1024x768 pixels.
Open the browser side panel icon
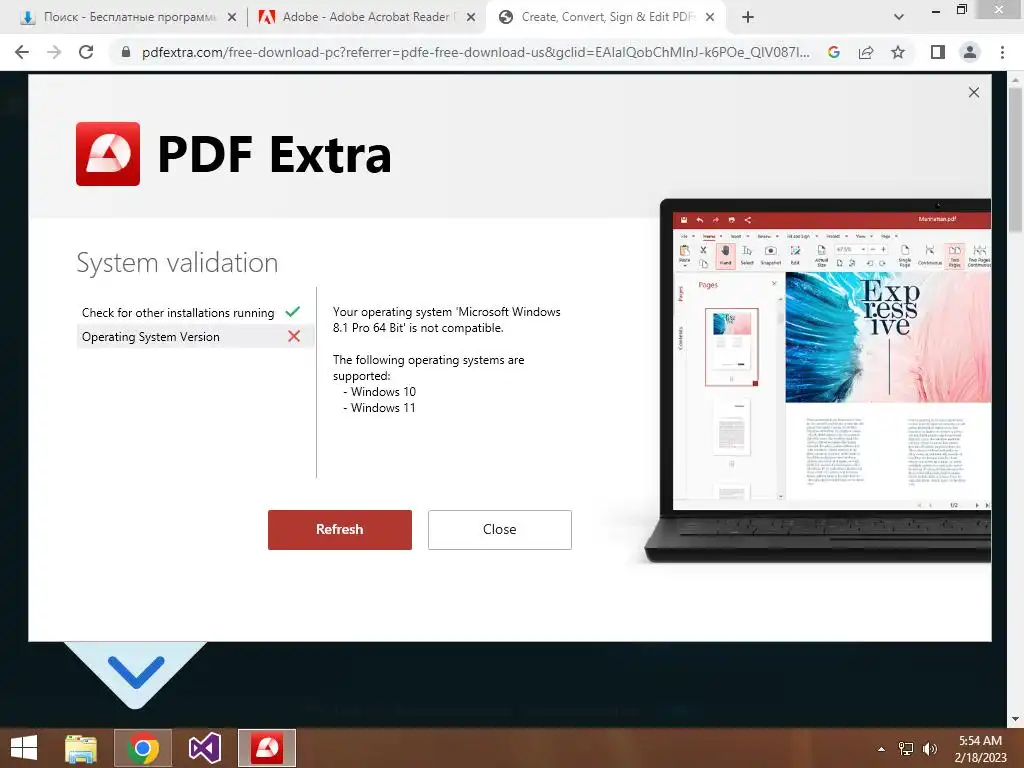(938, 52)
